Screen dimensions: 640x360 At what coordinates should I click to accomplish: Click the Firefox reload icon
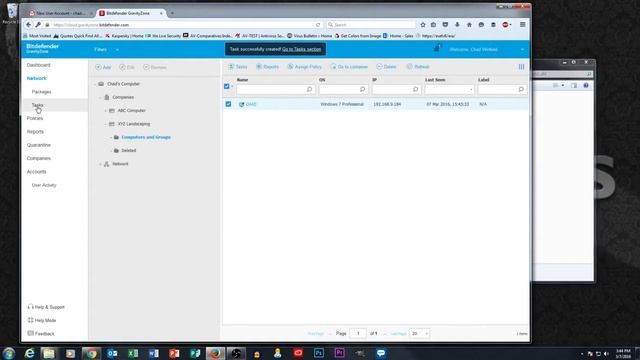[318, 25]
